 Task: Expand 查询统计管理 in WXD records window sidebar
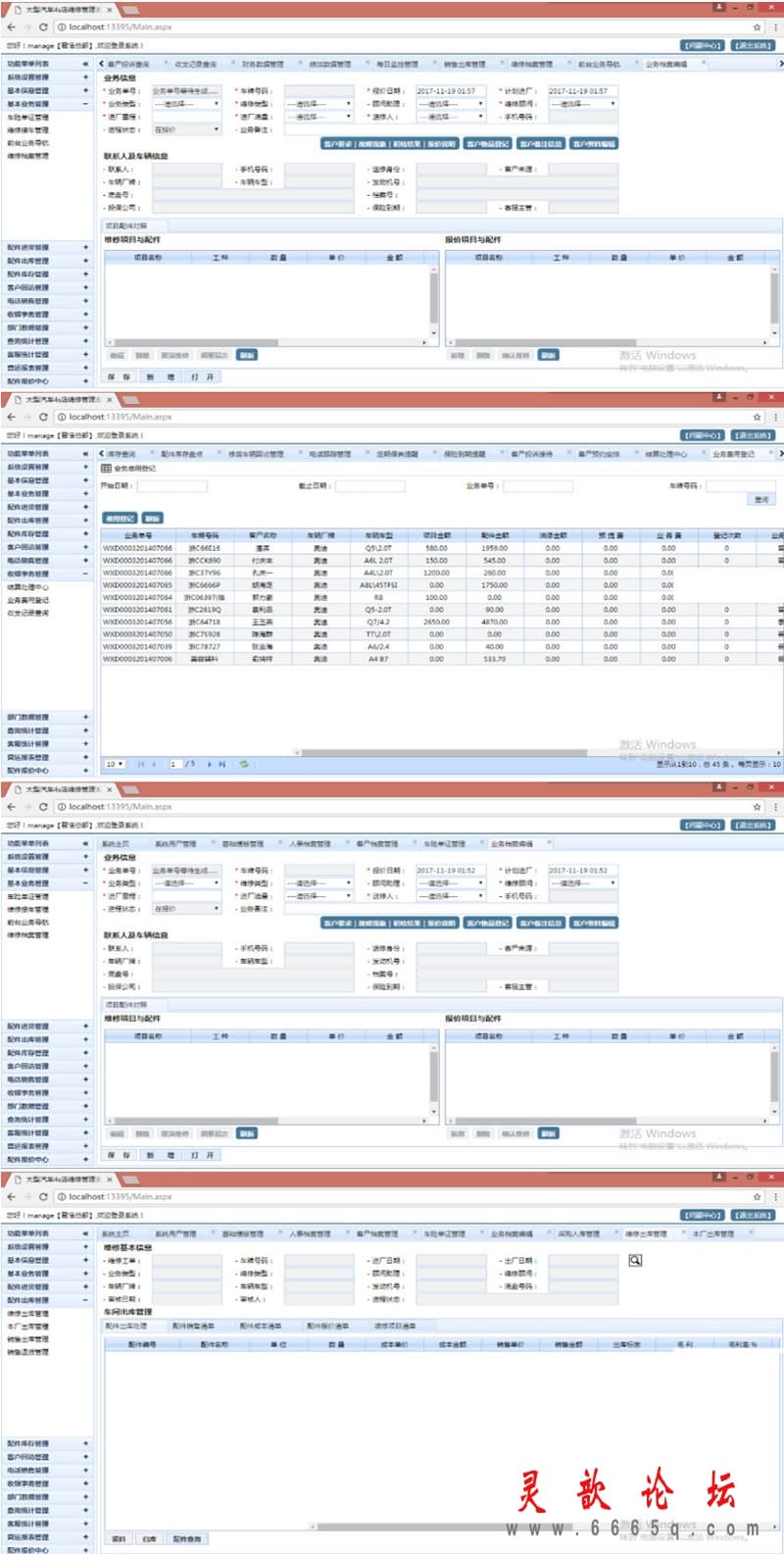(86, 730)
